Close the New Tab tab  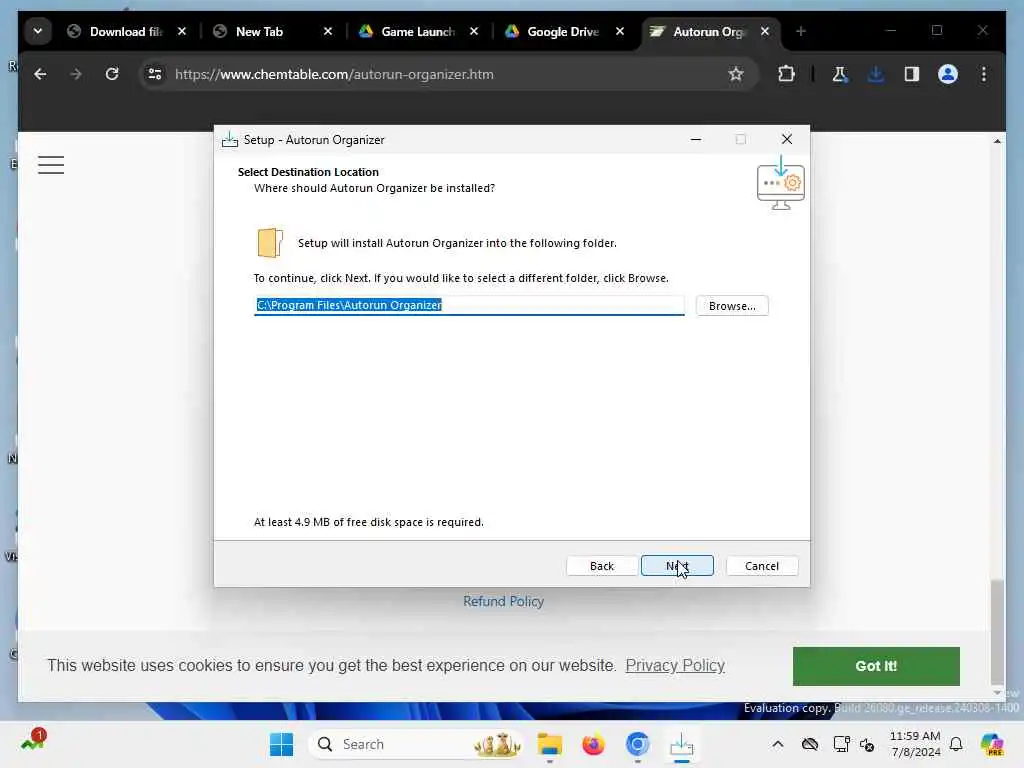328,31
